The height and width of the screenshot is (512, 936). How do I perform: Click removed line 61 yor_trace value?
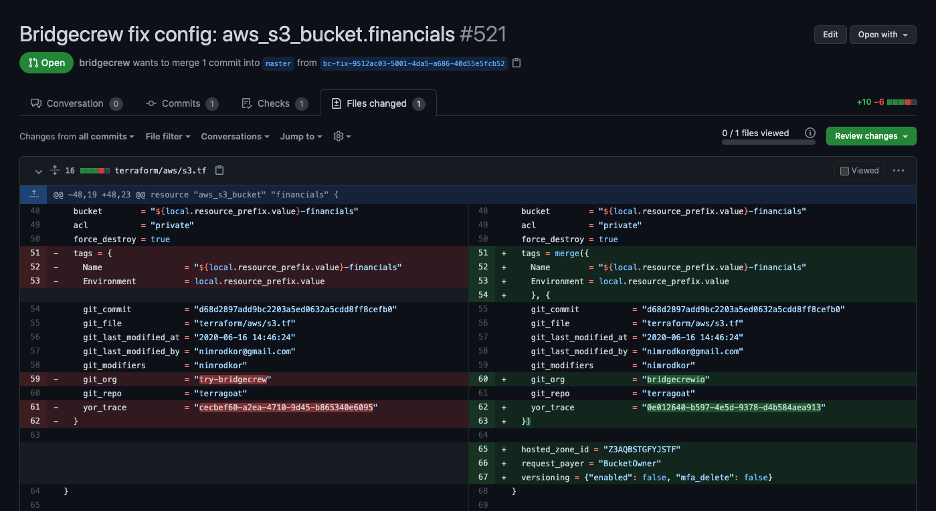point(288,408)
